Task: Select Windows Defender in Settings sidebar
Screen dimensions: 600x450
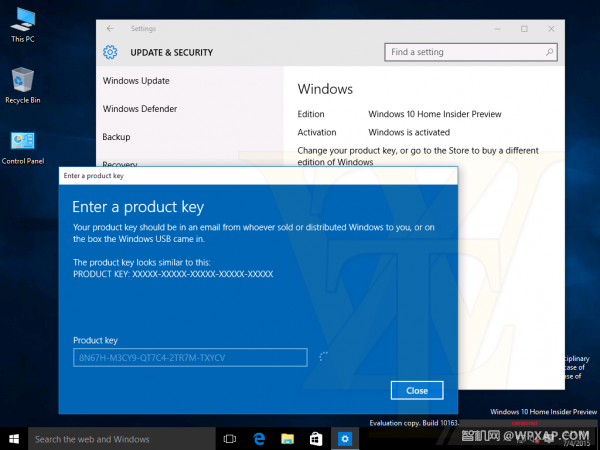Action: coord(140,109)
